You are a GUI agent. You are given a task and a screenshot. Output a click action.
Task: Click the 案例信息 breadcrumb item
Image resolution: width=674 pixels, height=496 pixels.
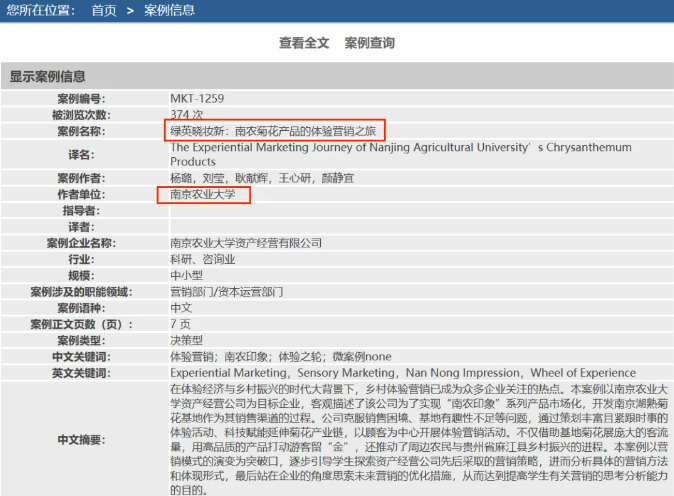click(x=170, y=10)
